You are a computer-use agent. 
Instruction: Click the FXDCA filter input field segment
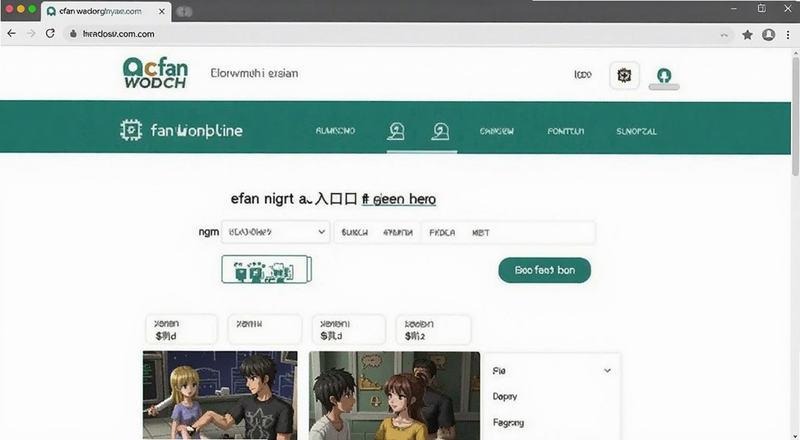click(508, 233)
